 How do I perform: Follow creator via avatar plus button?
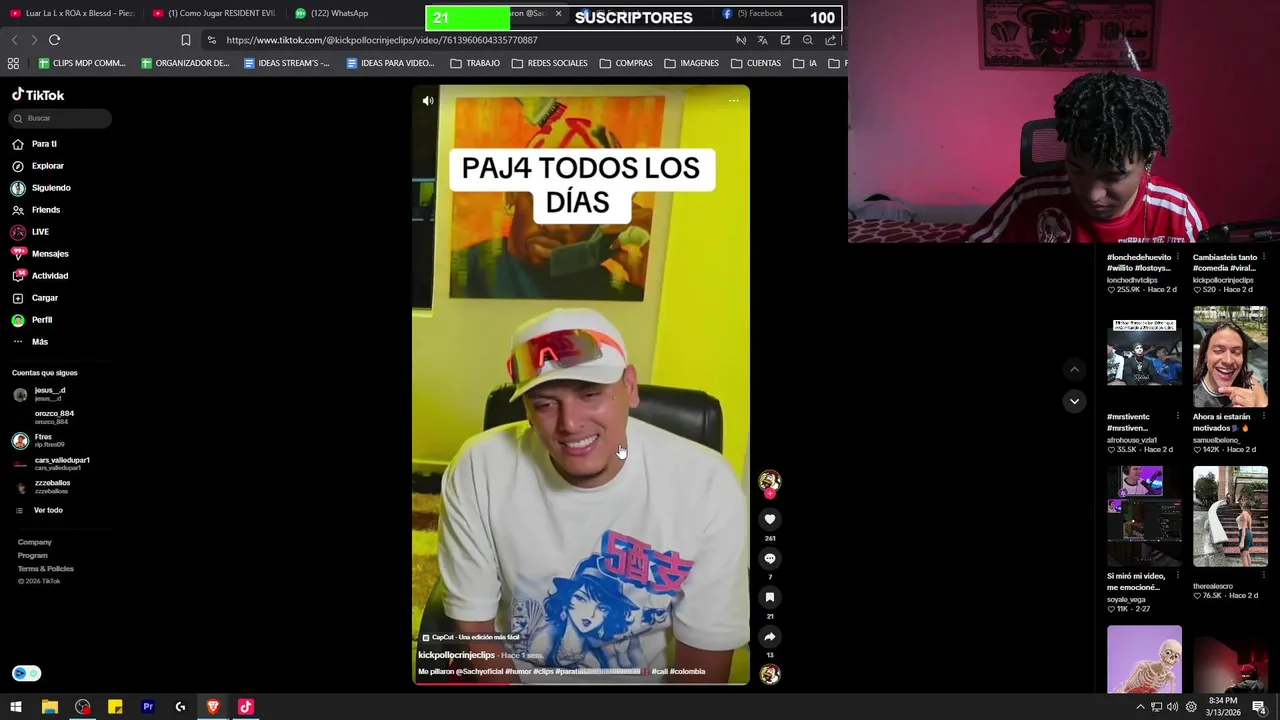pos(769,493)
